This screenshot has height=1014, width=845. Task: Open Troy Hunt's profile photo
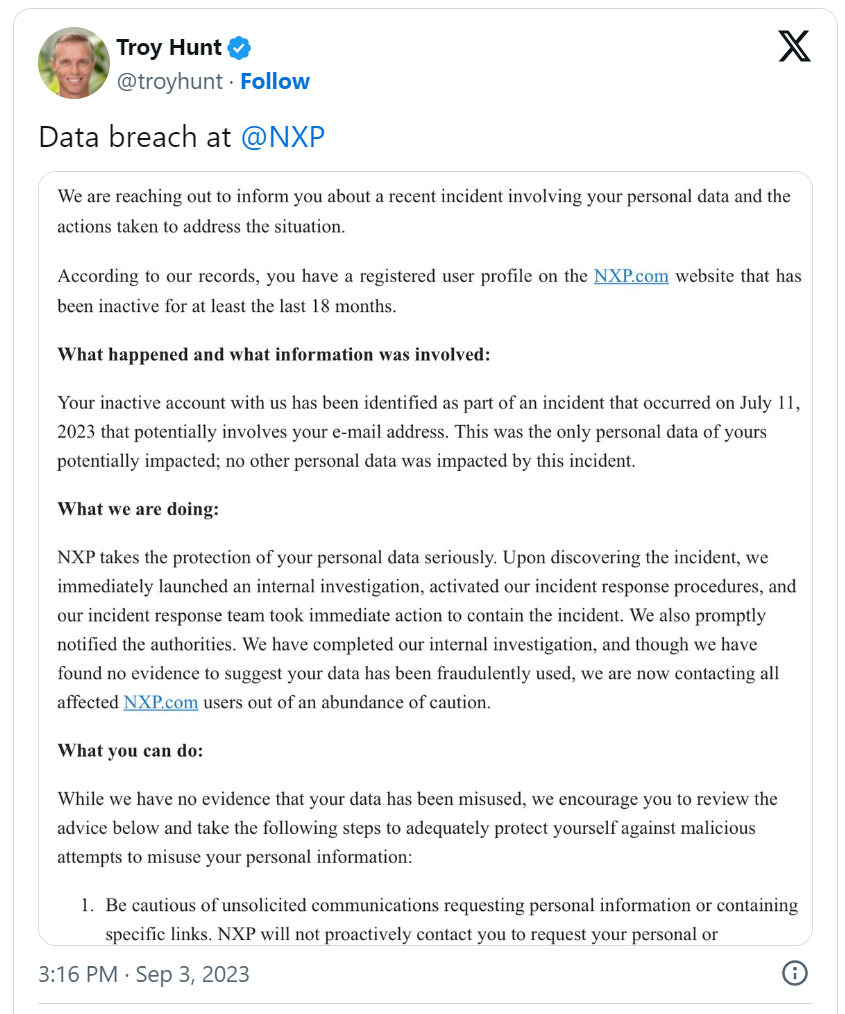[74, 63]
